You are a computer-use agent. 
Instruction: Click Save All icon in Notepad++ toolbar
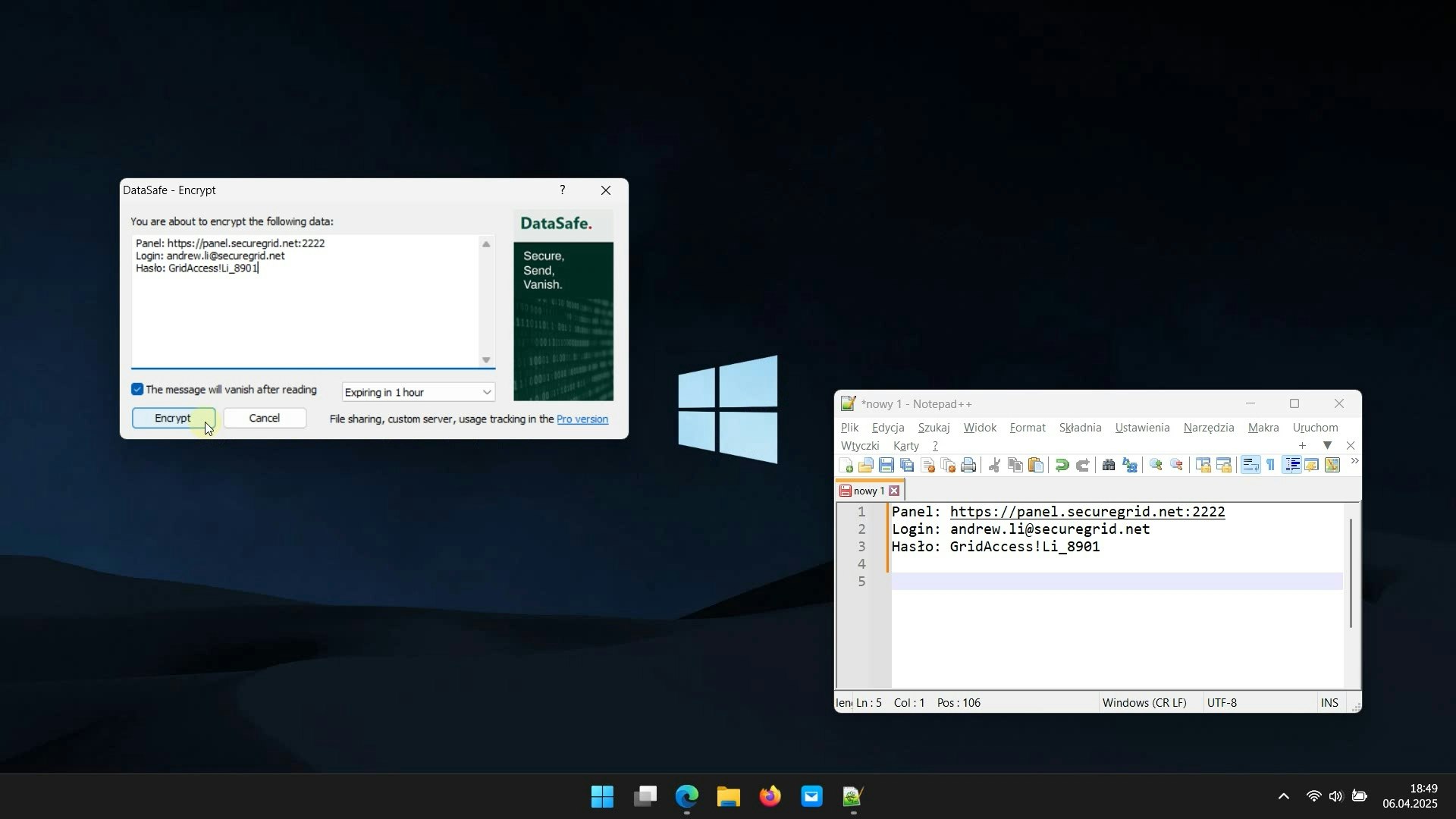(x=907, y=466)
